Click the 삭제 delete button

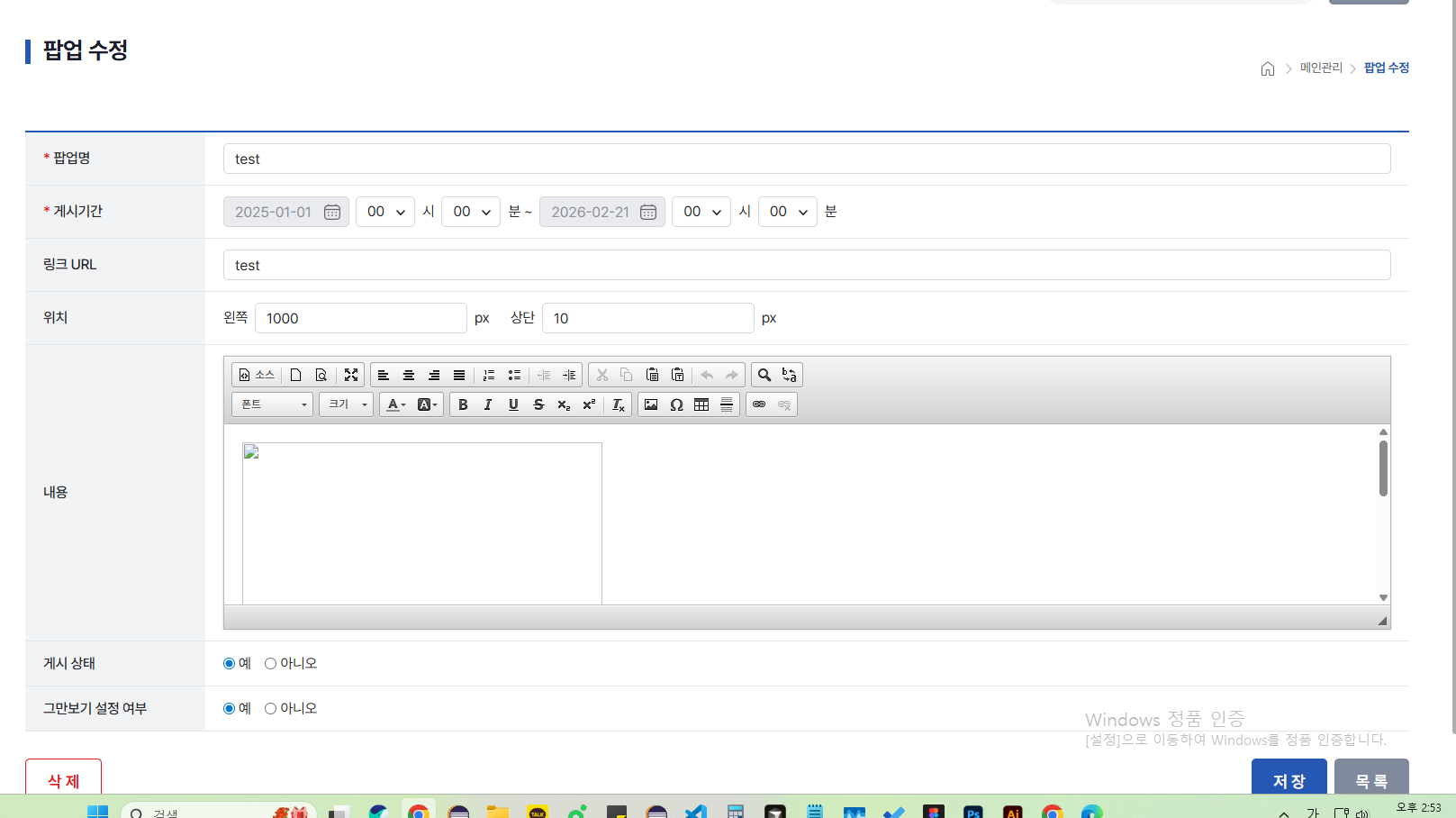point(63,779)
